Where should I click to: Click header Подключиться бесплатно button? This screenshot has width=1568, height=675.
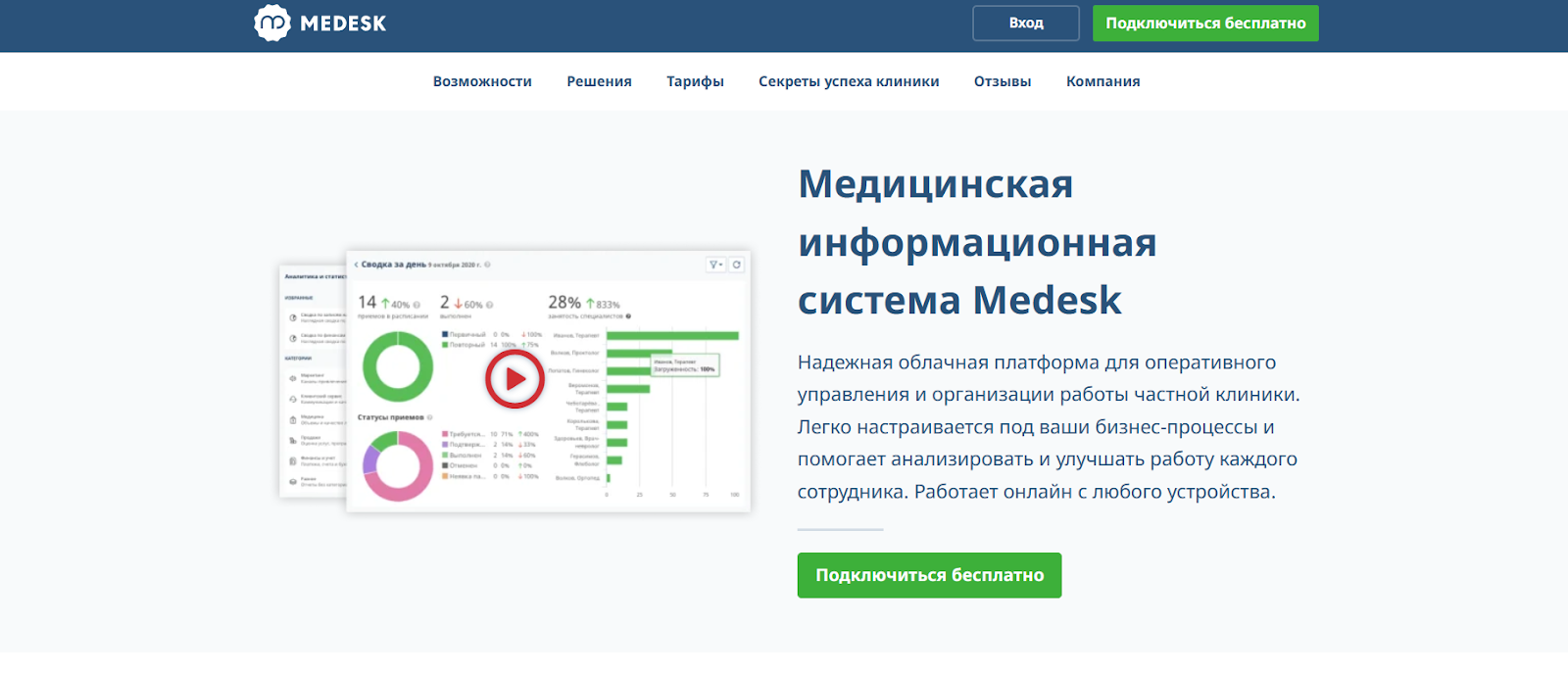pyautogui.click(x=1205, y=24)
